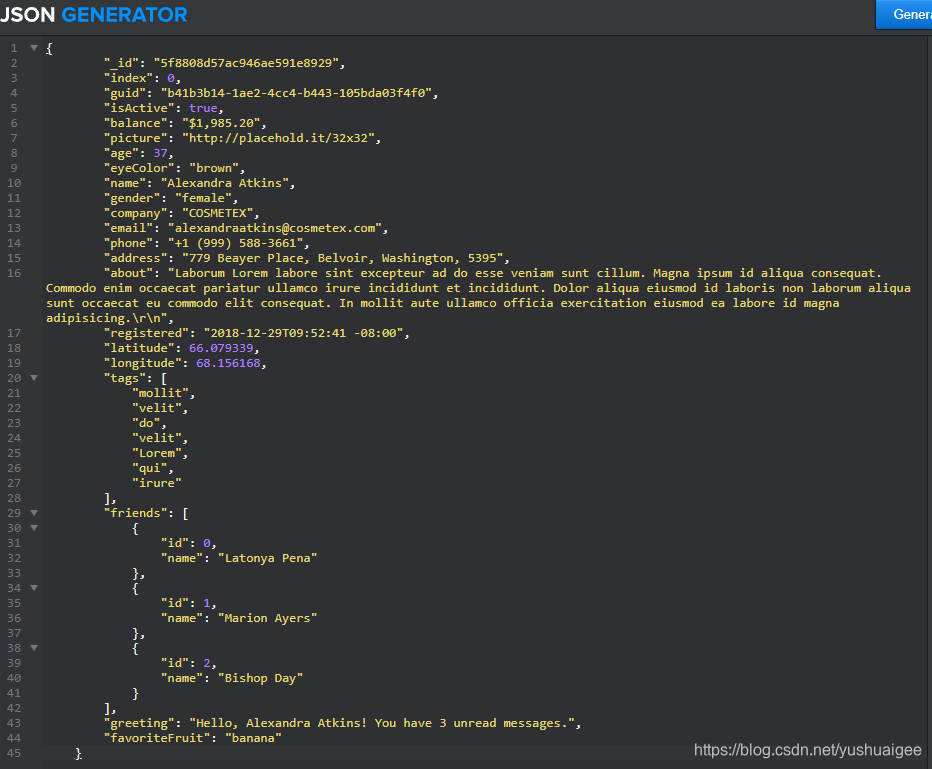Click the registered date 2018-12-29T09:52:41
Viewport: 932px width, 769px height.
(278, 333)
